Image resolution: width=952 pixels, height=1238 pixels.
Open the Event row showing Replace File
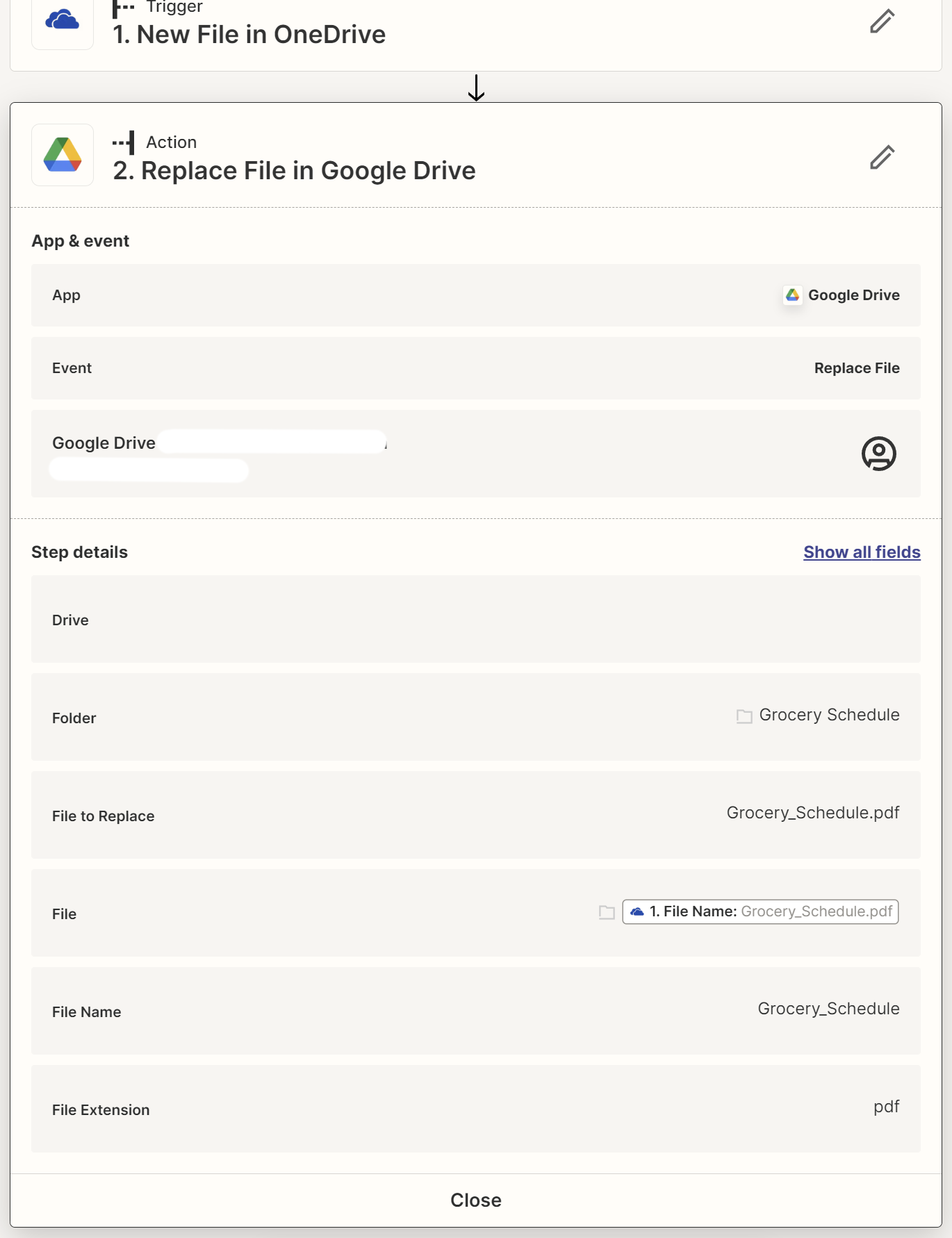click(476, 368)
